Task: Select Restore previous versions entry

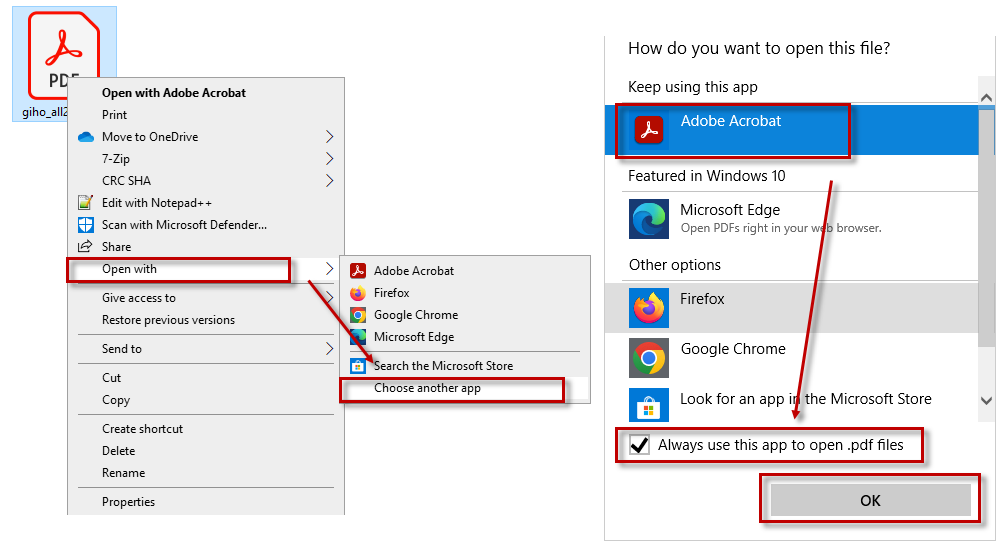Action: pyautogui.click(x=206, y=320)
